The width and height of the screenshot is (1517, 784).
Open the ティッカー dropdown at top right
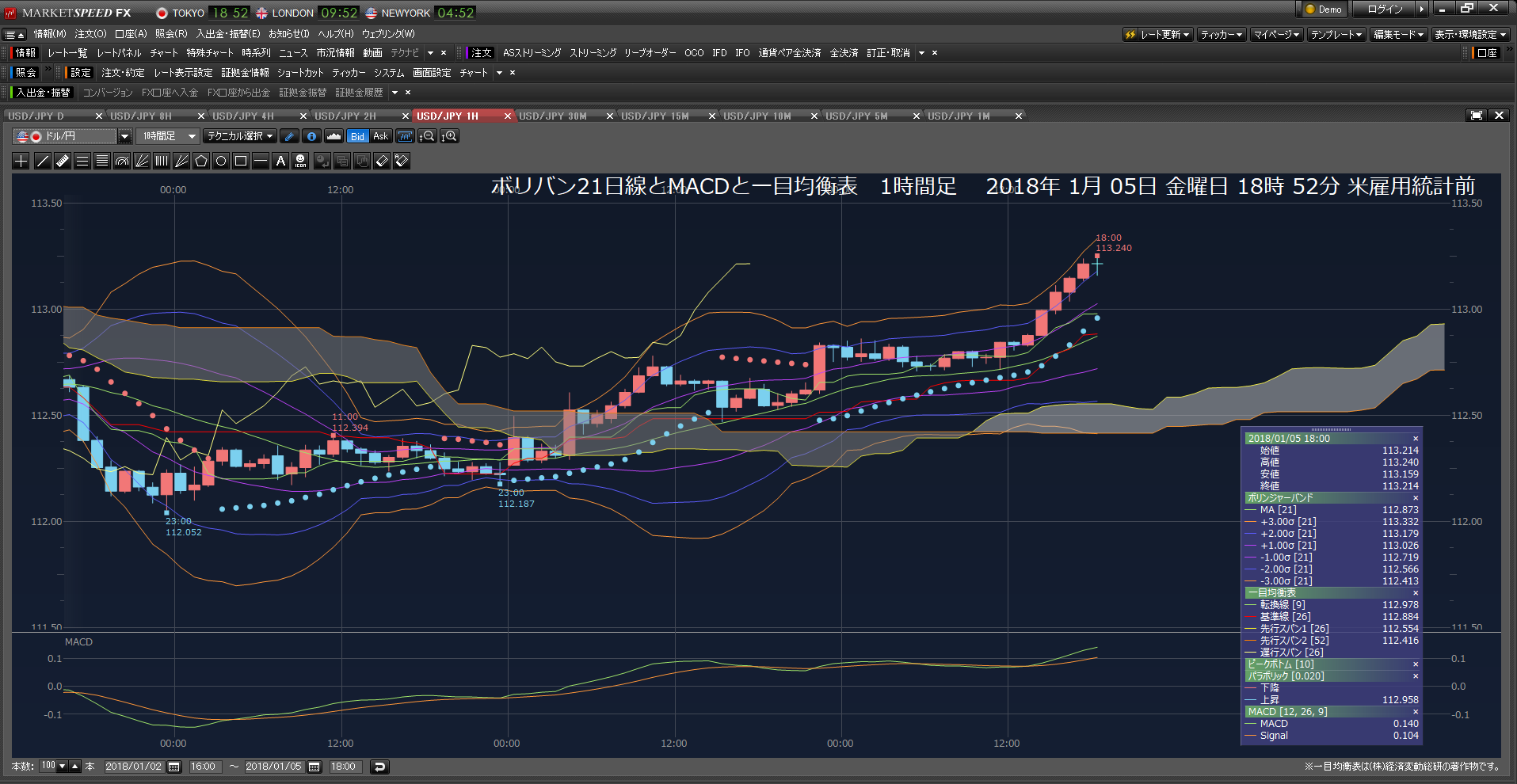coord(1221,34)
